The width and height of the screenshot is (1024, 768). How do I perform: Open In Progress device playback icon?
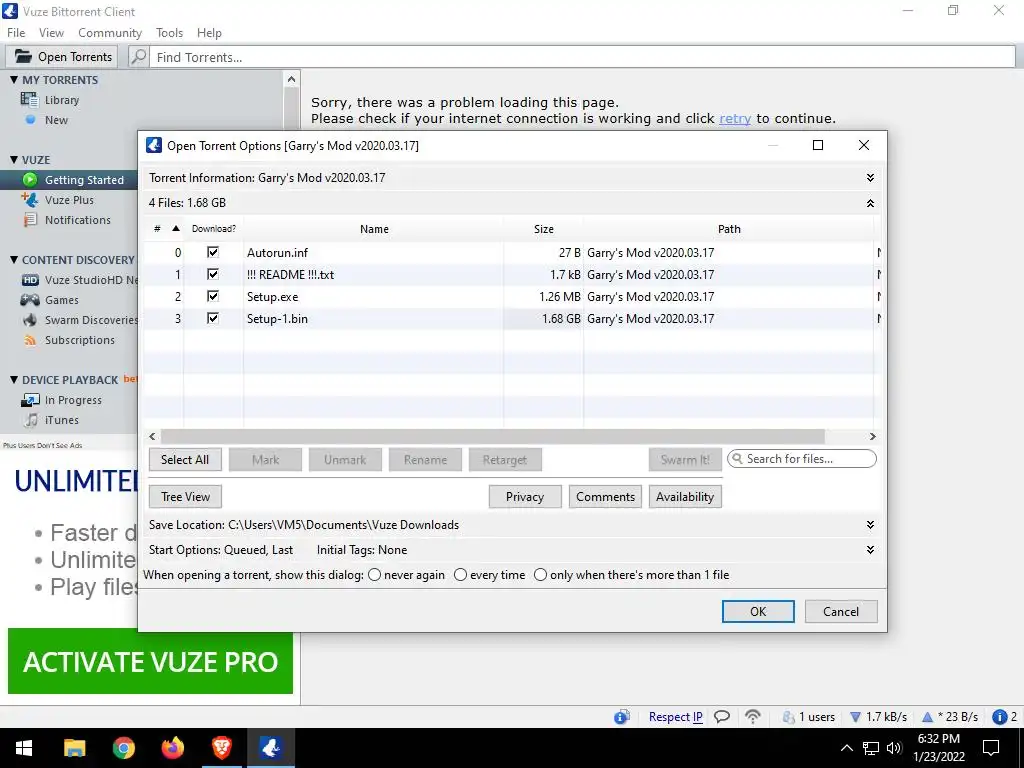point(30,400)
